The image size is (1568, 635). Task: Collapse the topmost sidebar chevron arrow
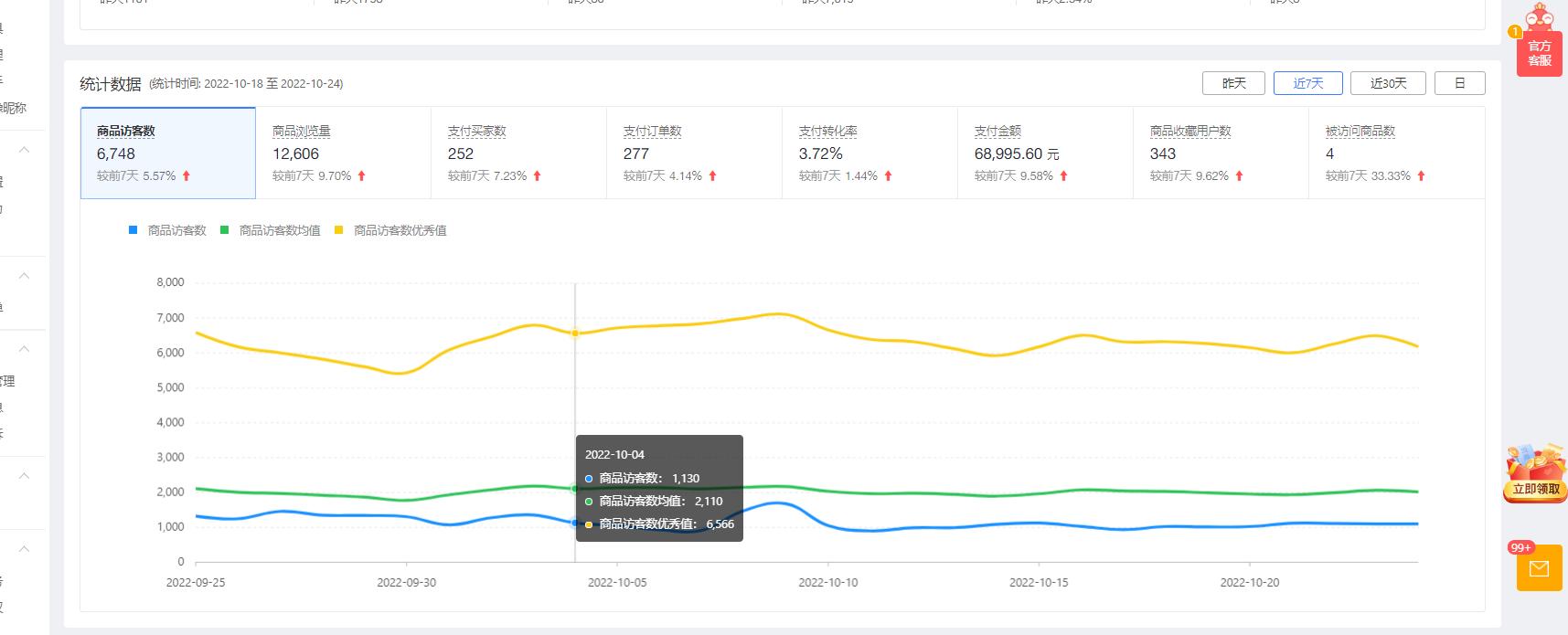[25, 150]
